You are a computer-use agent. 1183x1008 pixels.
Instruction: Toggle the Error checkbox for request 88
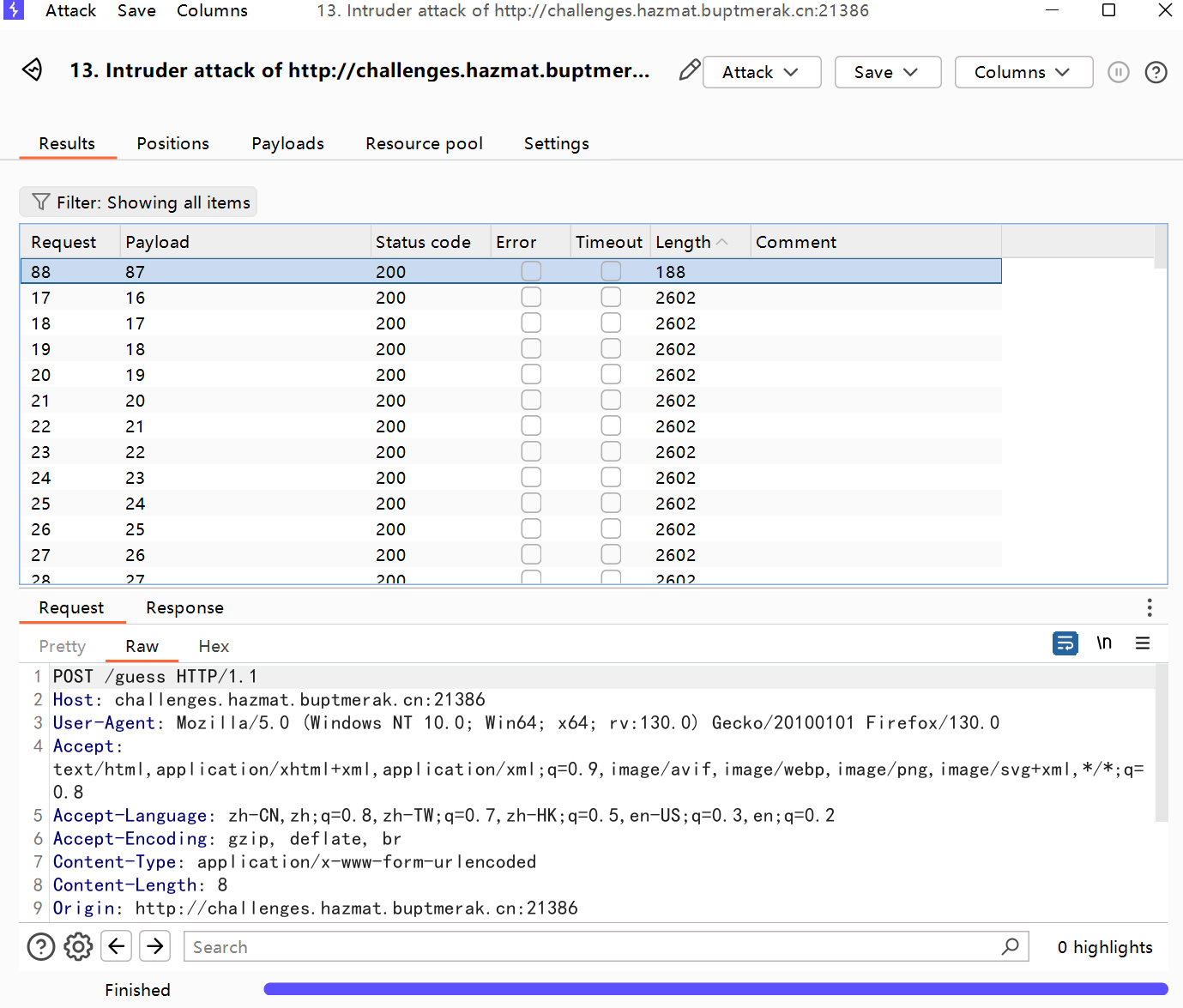(x=532, y=271)
